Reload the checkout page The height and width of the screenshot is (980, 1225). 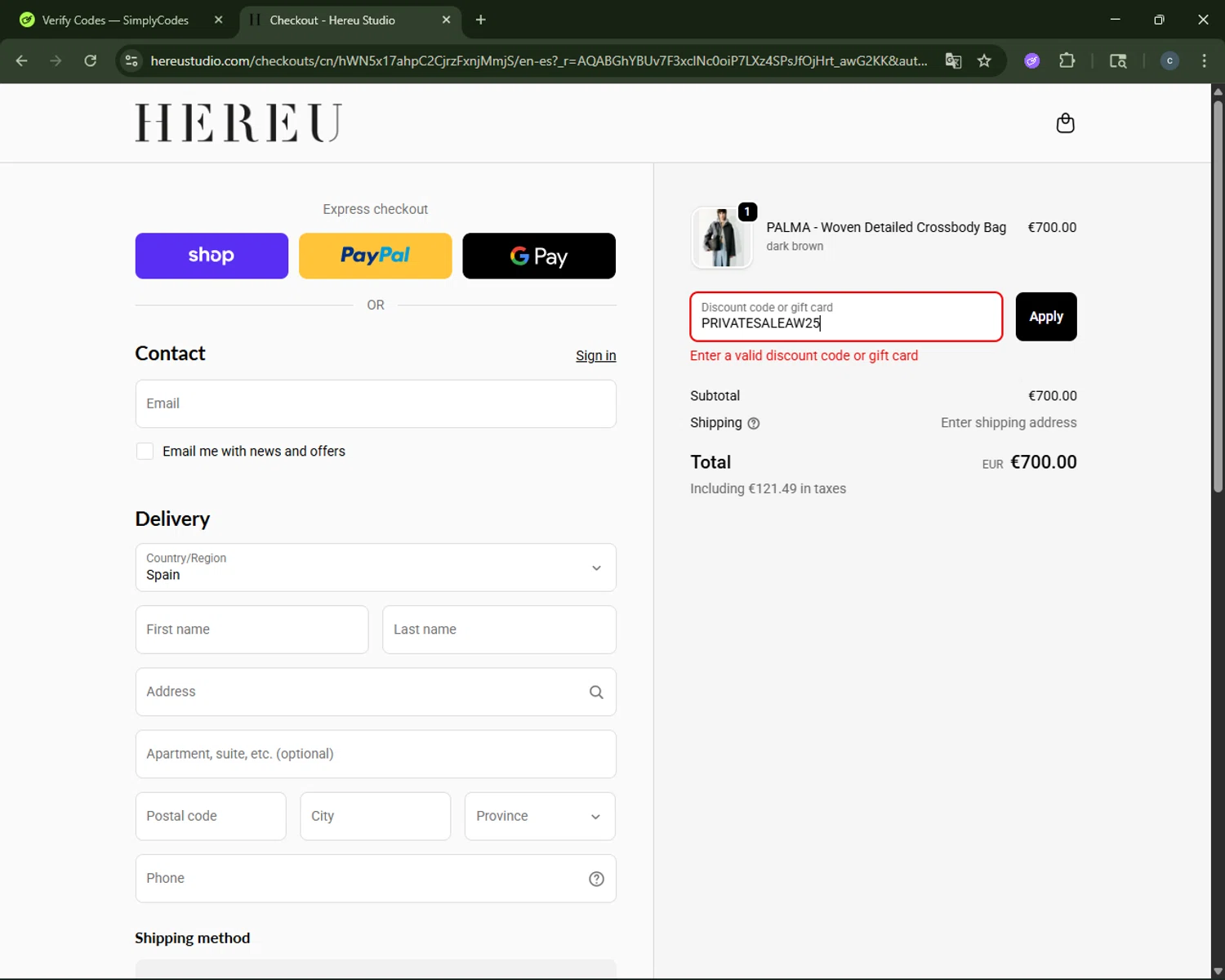[91, 60]
